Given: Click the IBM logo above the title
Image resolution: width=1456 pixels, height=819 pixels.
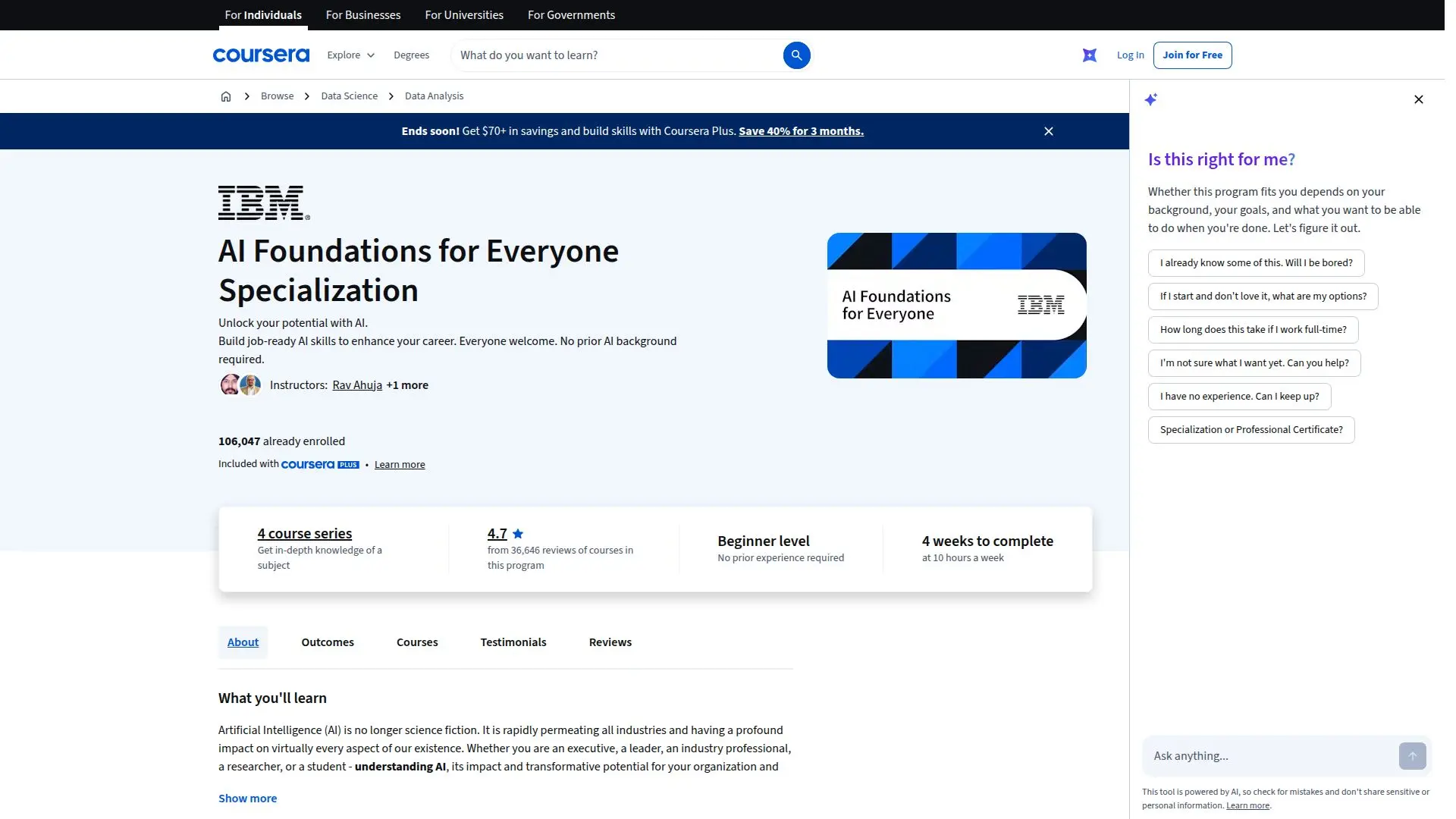Looking at the screenshot, I should point(264,202).
